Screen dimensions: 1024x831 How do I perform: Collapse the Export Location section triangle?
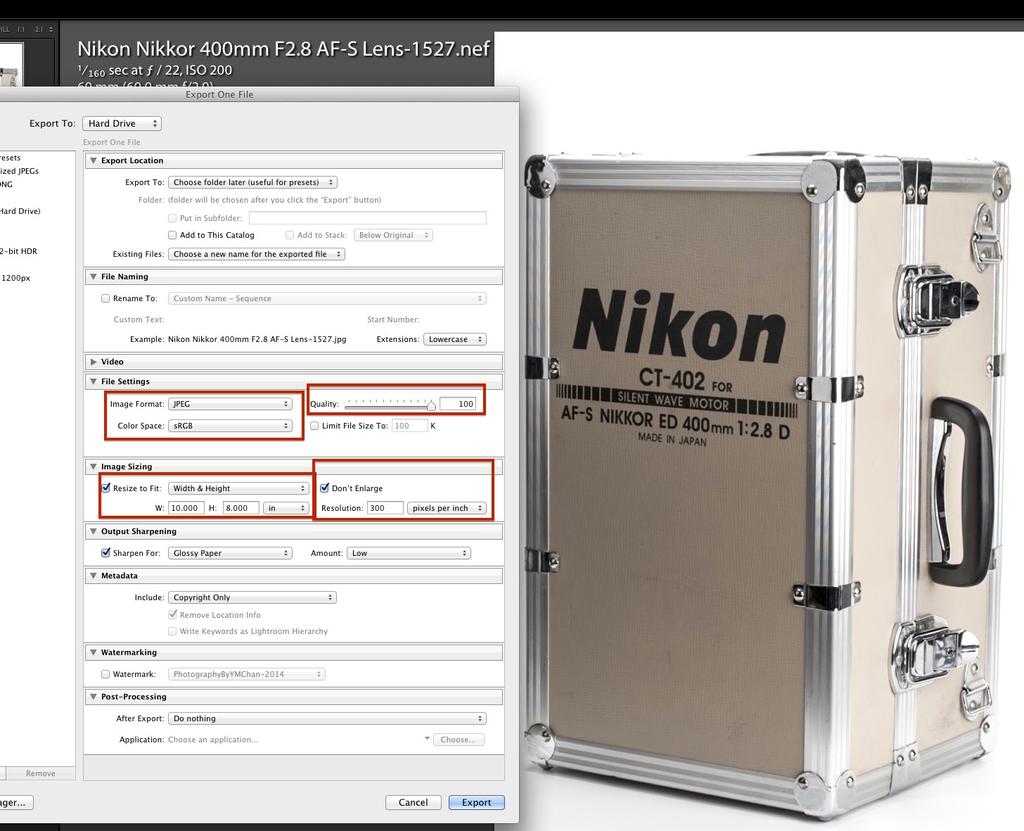coord(94,161)
